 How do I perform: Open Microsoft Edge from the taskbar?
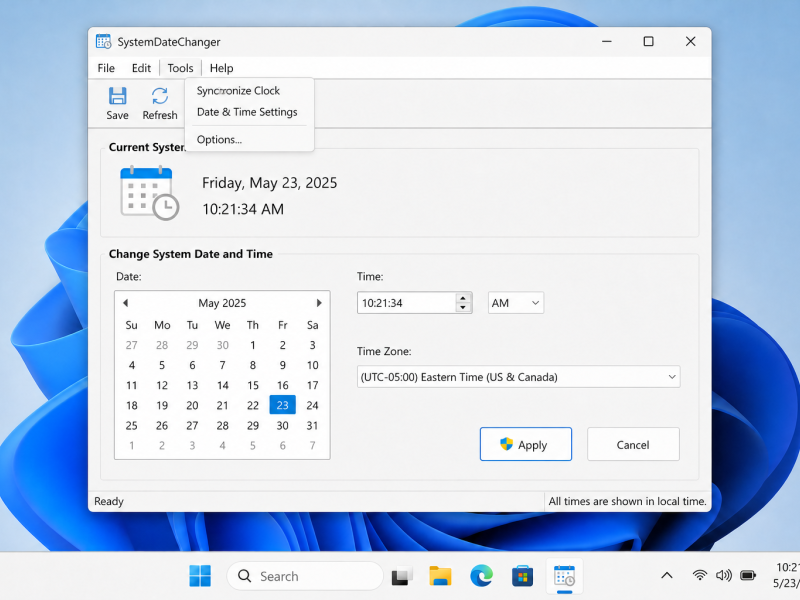pyautogui.click(x=481, y=576)
